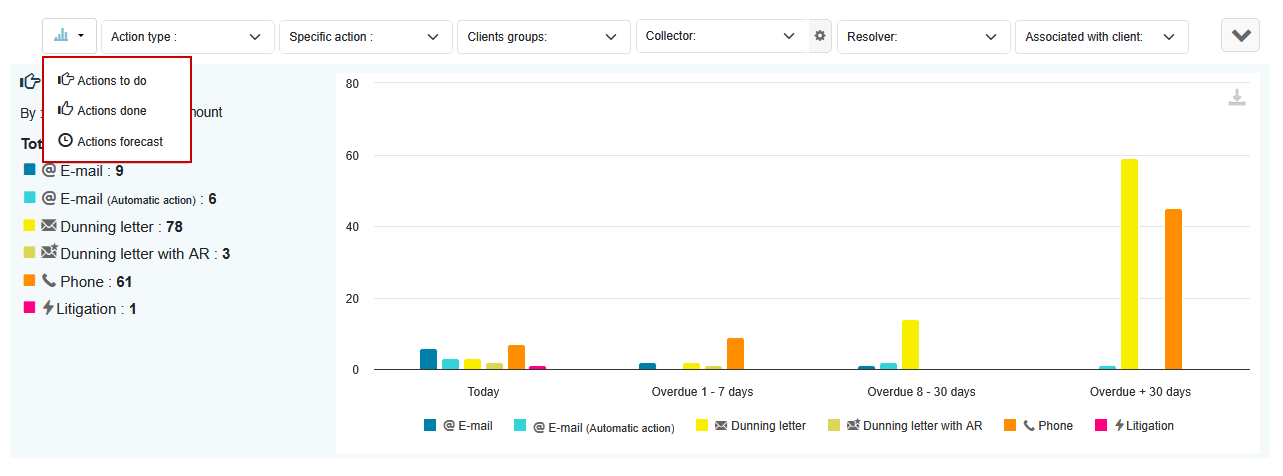Click the tallest yellow bar in Overdue +30 days

click(x=1129, y=264)
